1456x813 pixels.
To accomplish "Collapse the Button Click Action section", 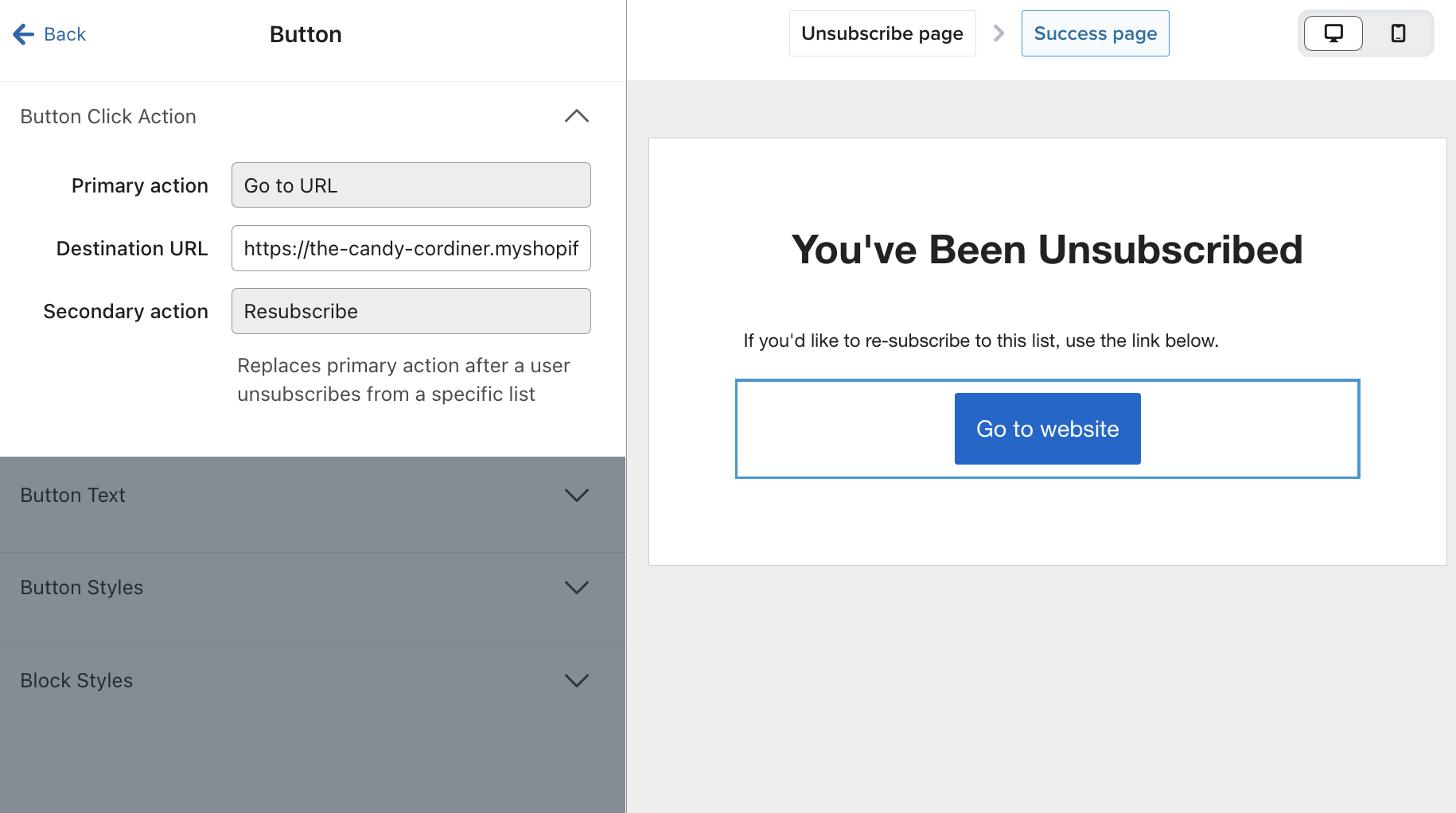I will click(577, 116).
